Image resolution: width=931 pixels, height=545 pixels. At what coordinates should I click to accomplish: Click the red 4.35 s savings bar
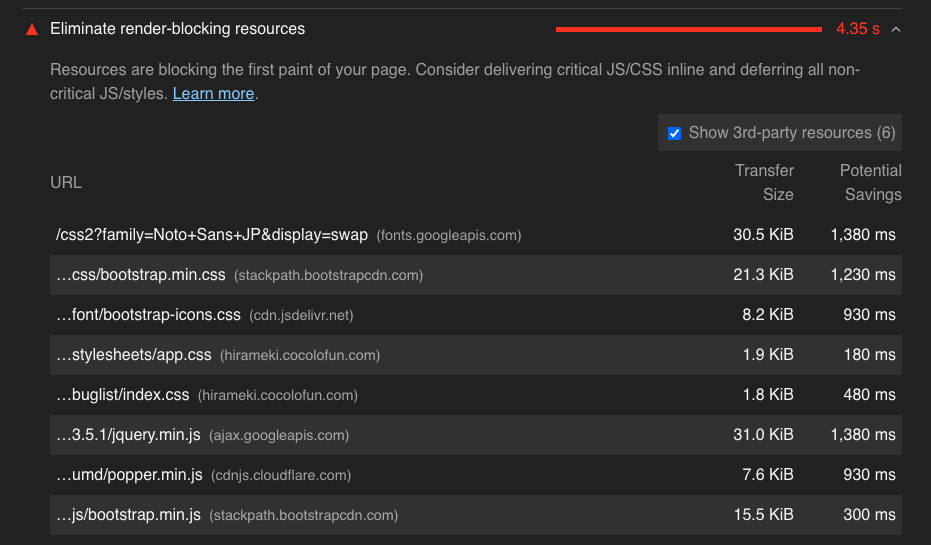click(x=689, y=29)
